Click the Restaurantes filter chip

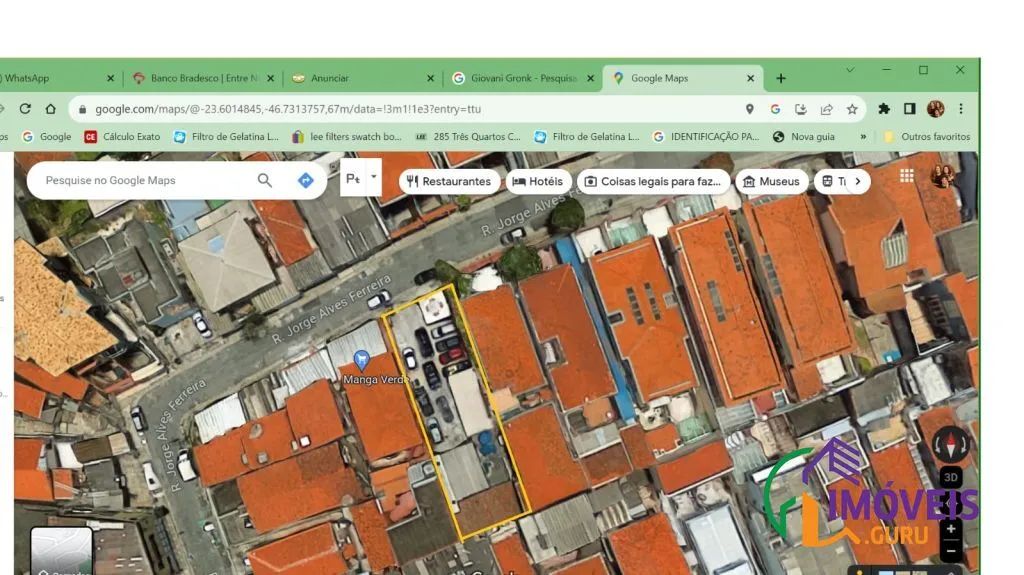(x=449, y=182)
